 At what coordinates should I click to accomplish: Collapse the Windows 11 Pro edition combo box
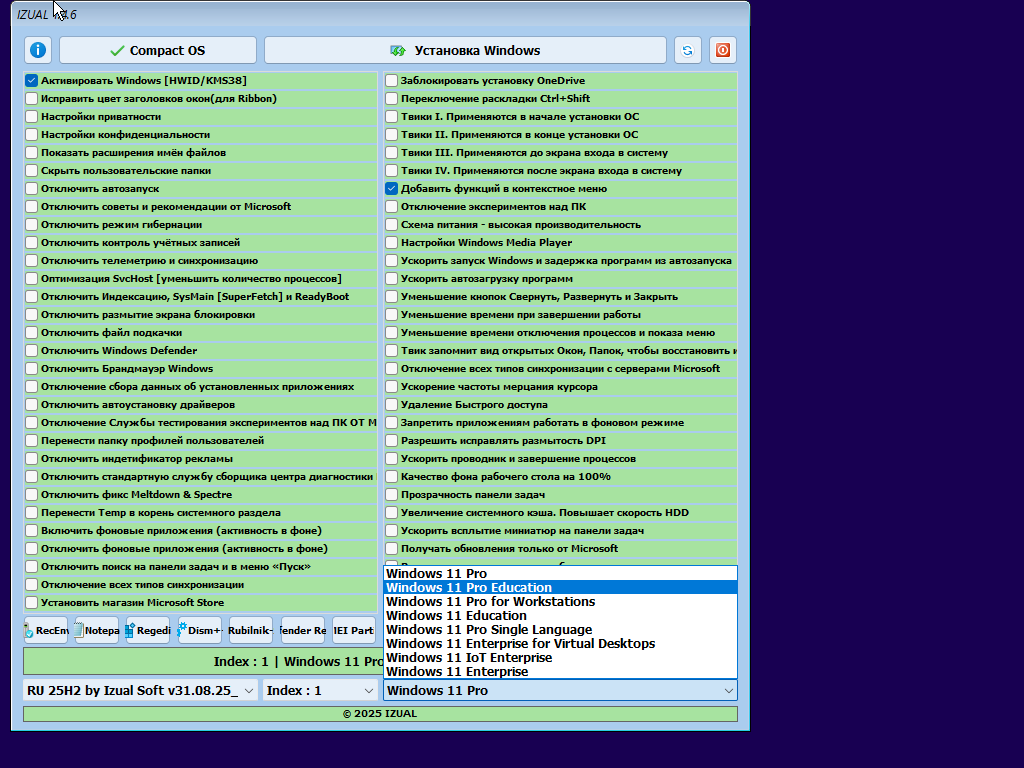560,690
